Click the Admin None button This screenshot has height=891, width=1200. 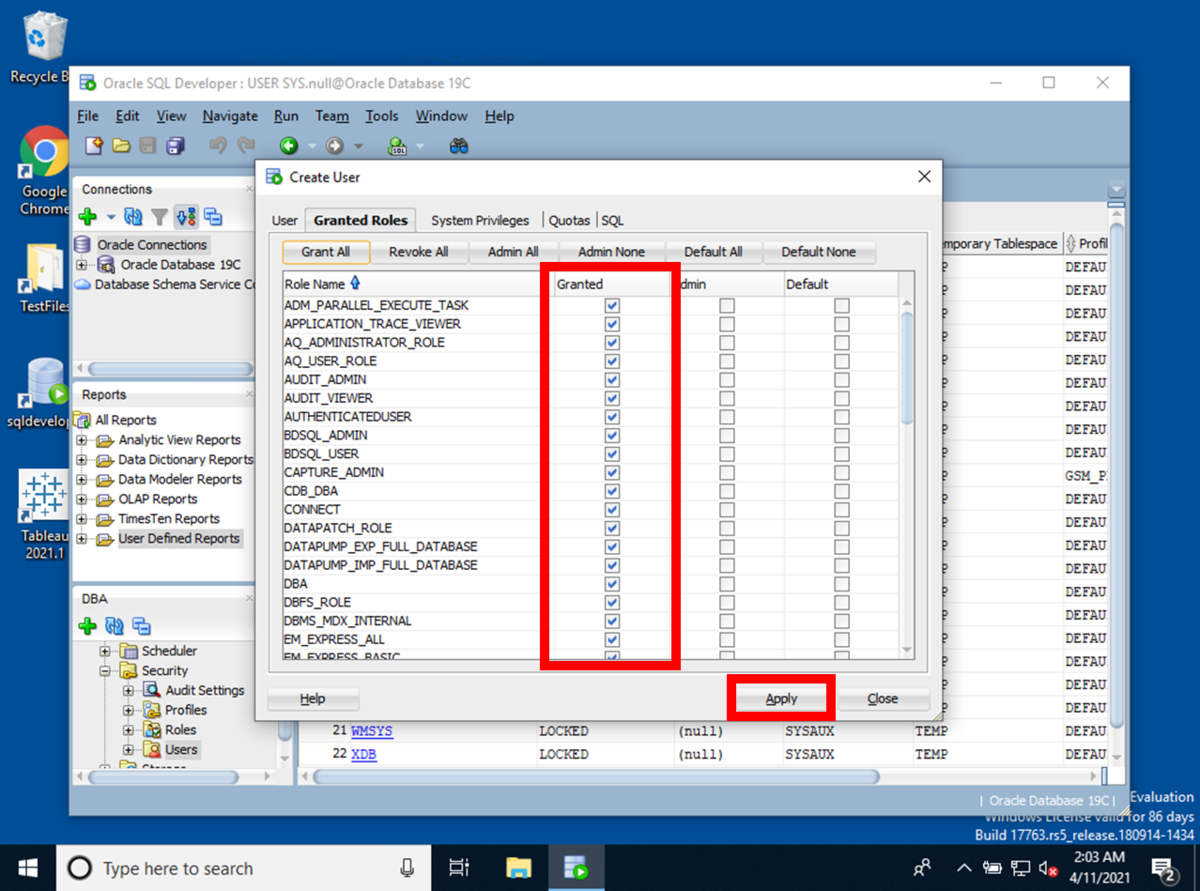pyautogui.click(x=611, y=252)
